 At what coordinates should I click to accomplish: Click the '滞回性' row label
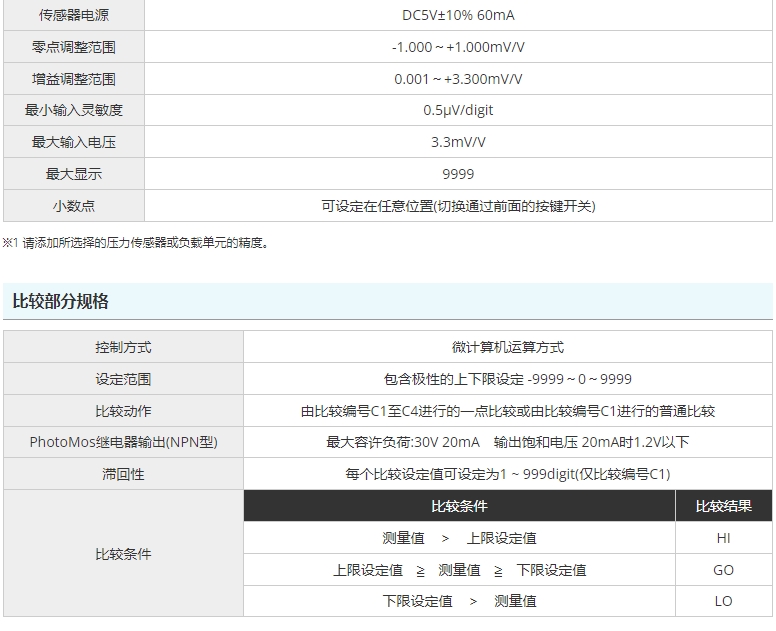coord(123,474)
